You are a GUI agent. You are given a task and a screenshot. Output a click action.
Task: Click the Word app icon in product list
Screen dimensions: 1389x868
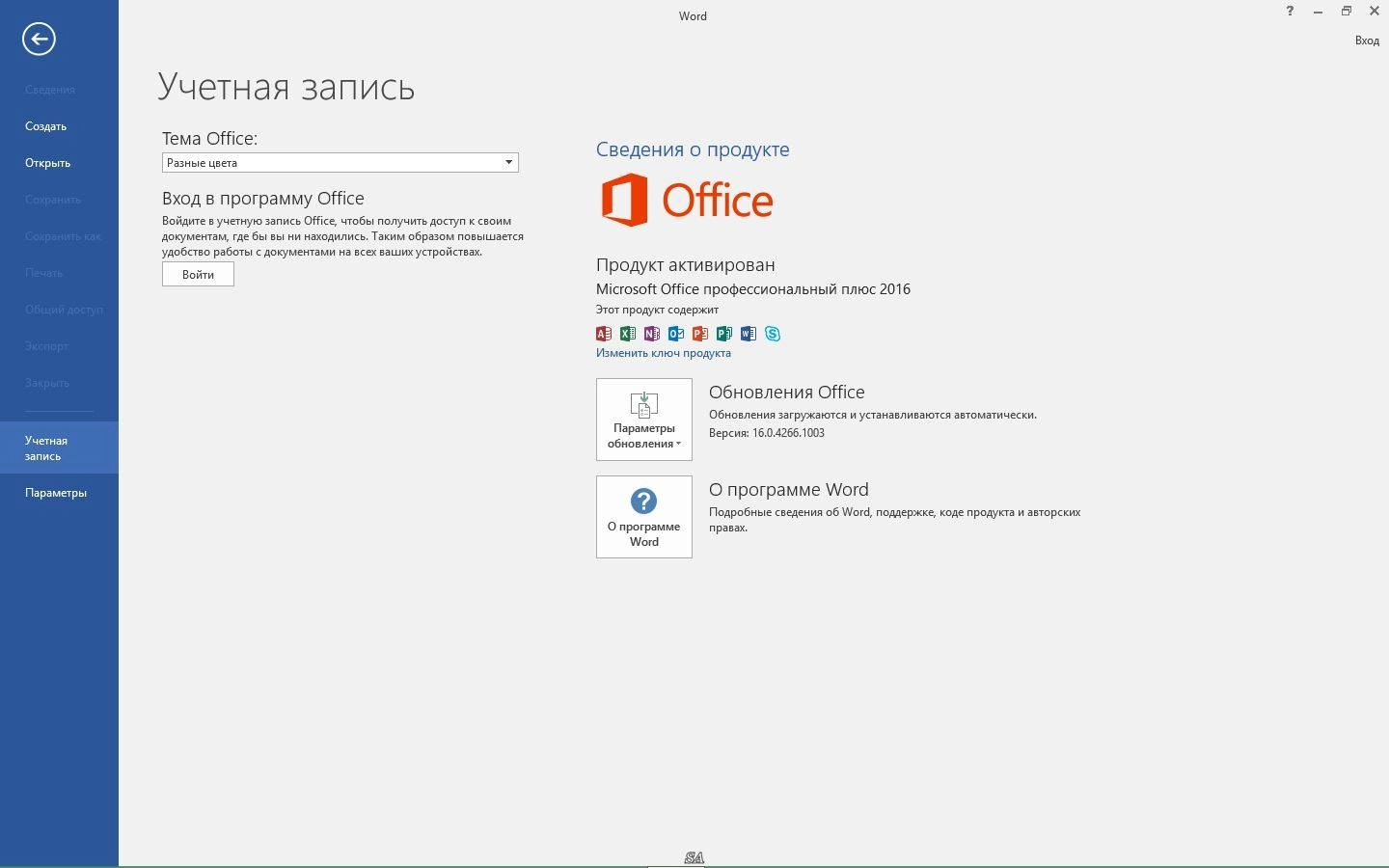coord(749,334)
